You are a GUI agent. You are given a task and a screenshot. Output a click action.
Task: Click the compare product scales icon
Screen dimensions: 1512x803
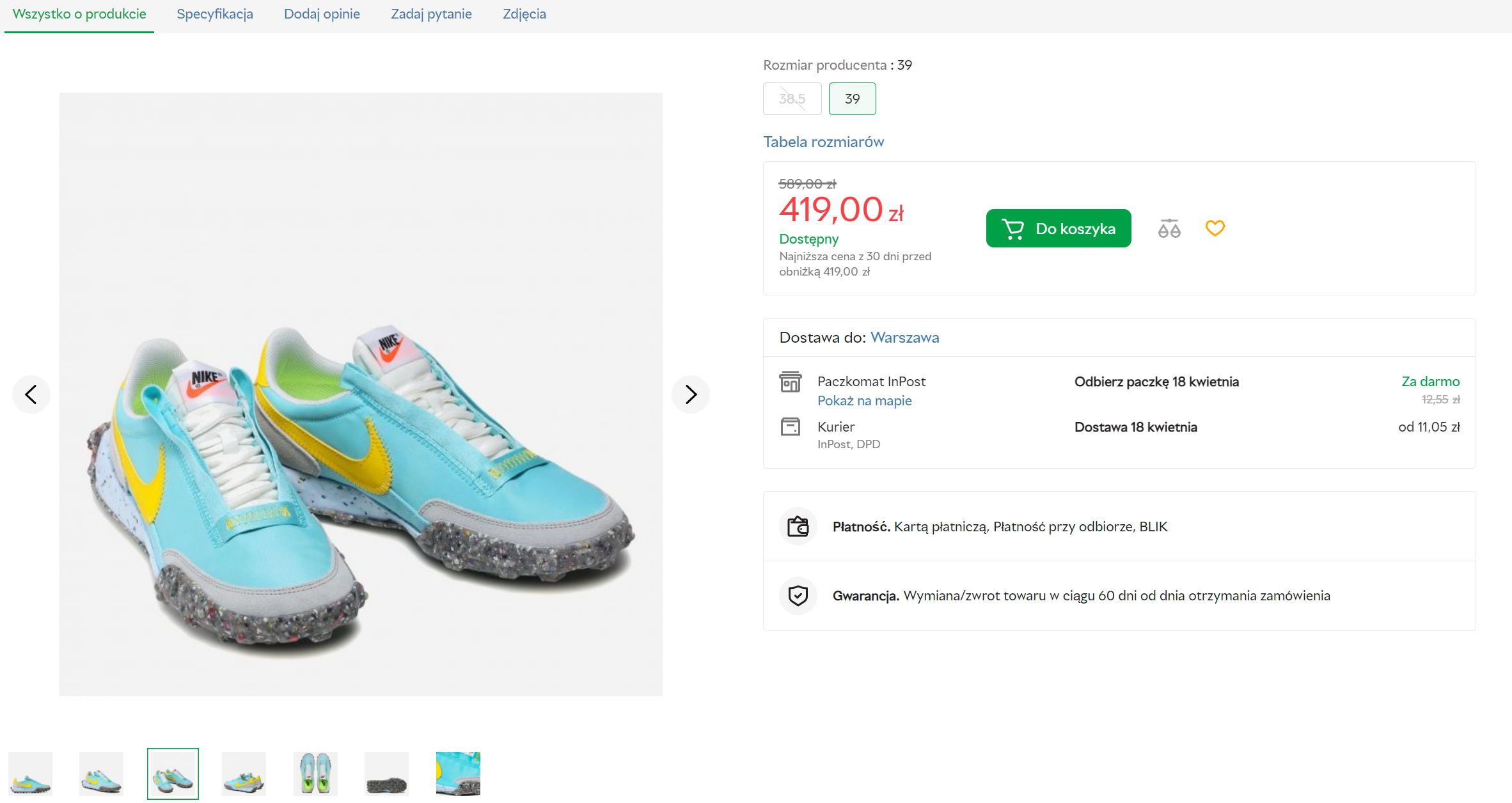tap(1169, 228)
